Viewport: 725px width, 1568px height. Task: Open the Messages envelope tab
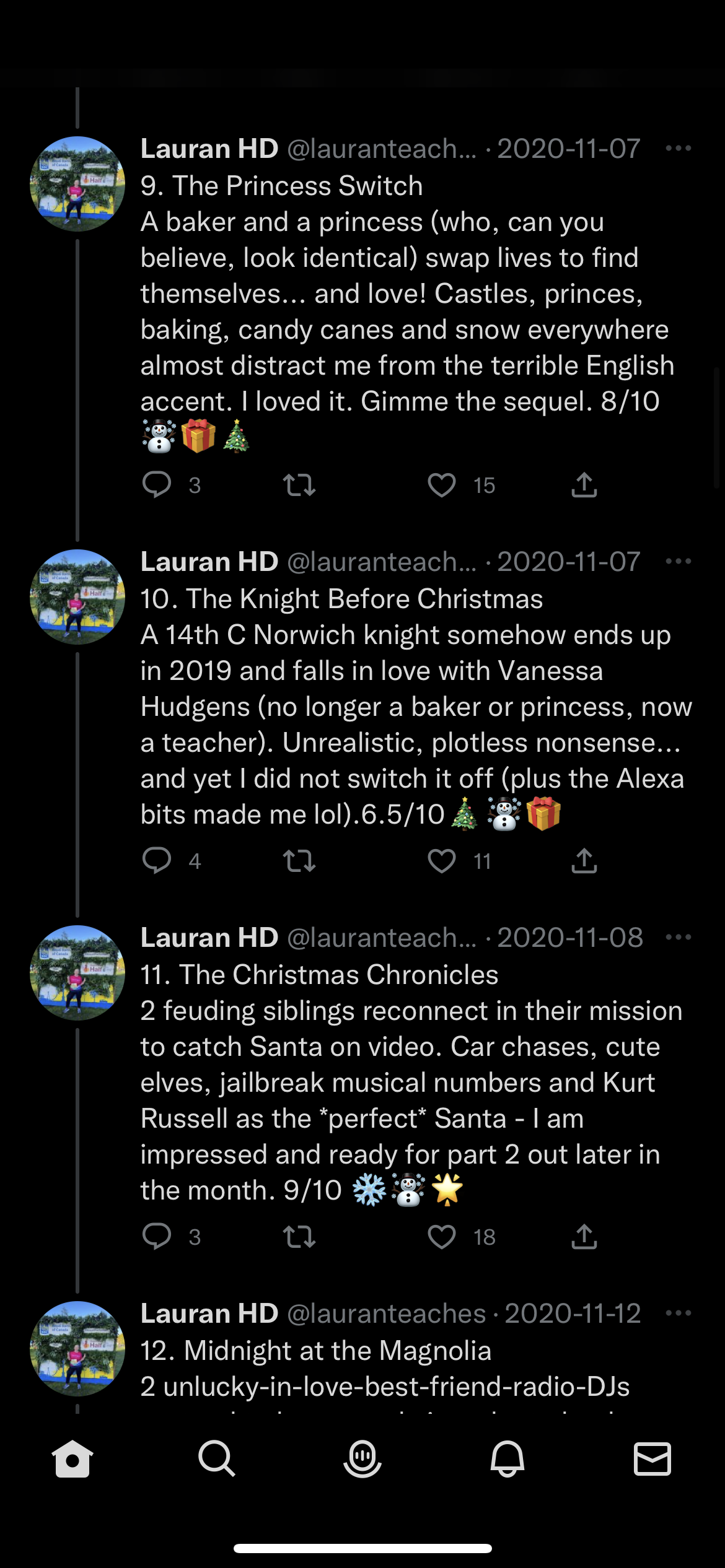[652, 1458]
